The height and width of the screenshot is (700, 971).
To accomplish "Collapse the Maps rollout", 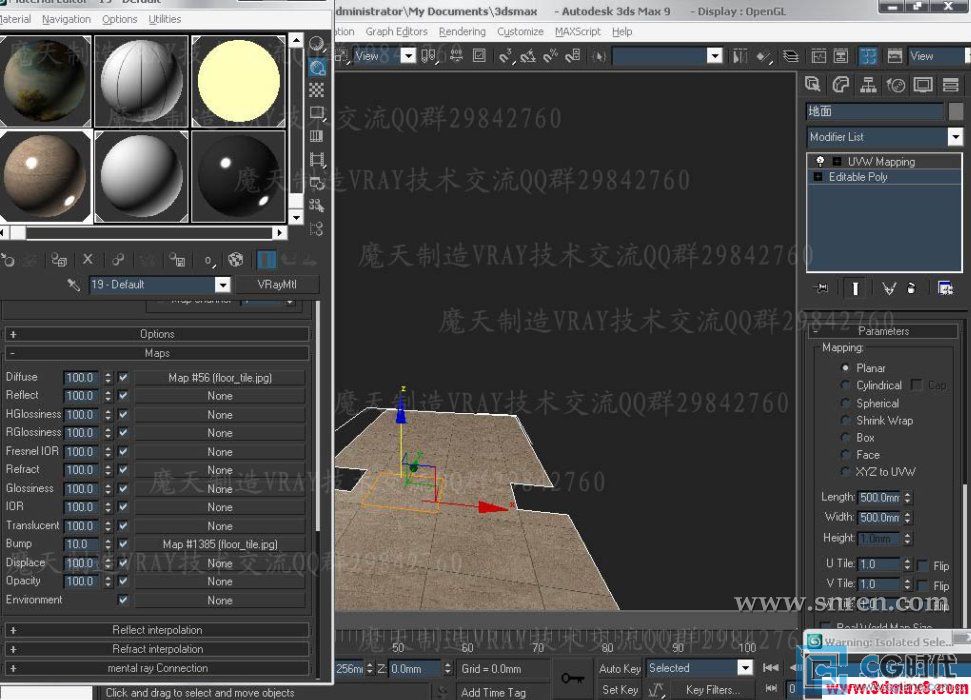I will coord(157,353).
